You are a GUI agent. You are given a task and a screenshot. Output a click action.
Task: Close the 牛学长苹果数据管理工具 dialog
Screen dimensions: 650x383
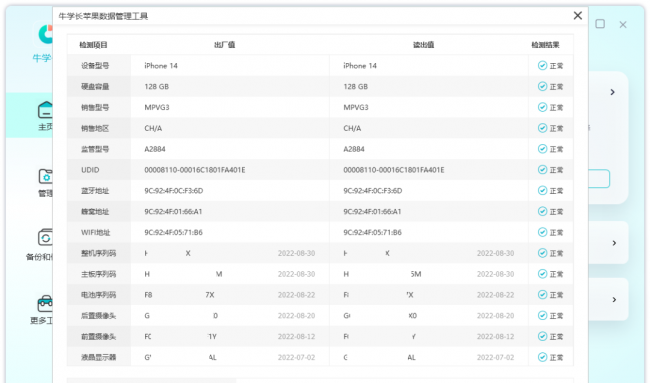[x=577, y=16]
